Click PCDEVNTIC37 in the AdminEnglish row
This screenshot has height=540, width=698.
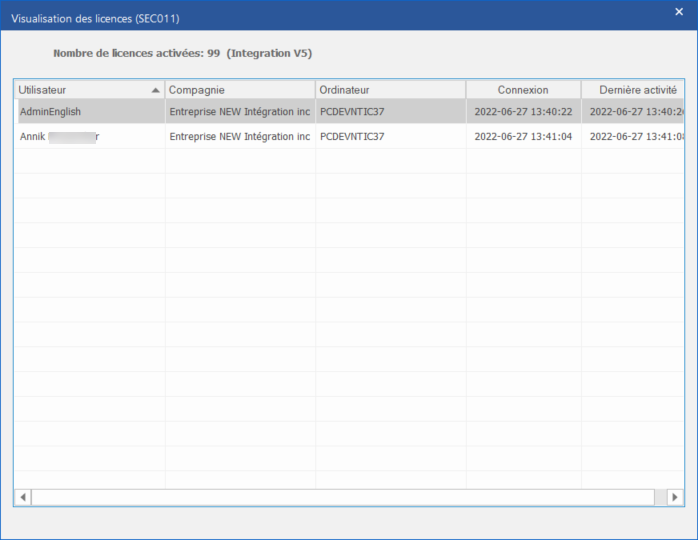[352, 112]
